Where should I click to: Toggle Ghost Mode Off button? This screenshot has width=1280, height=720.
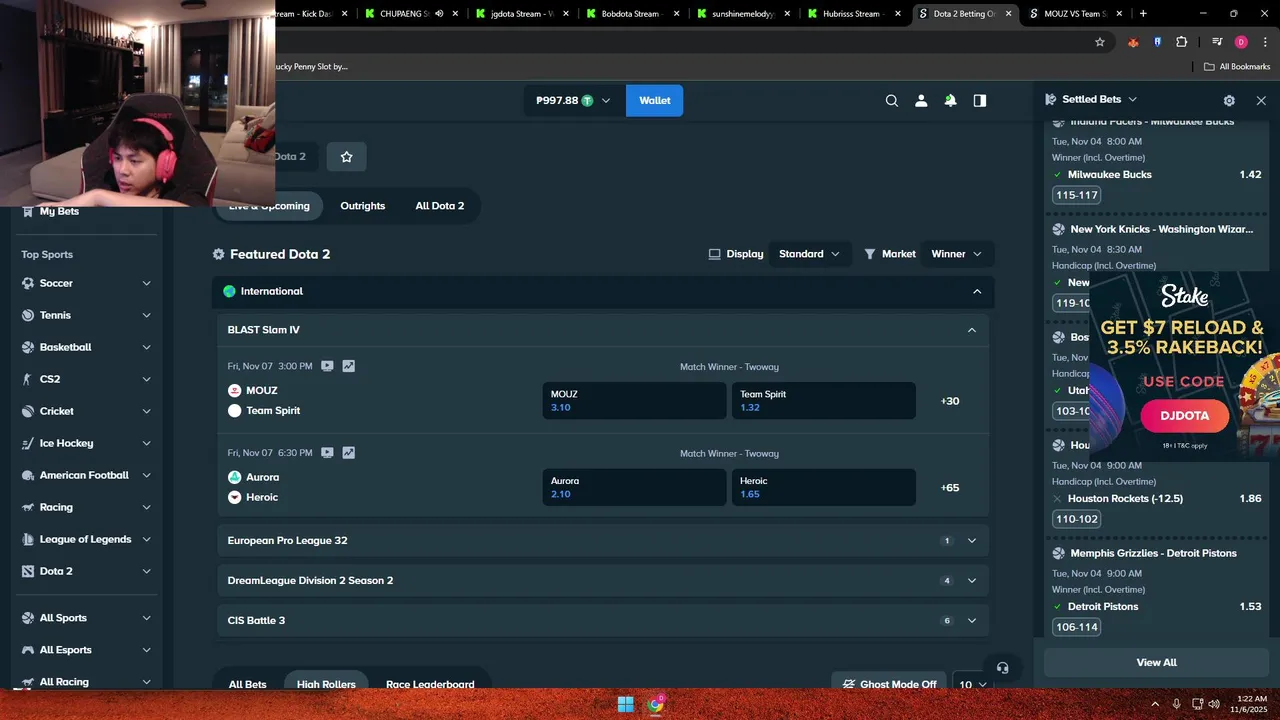coord(891,684)
